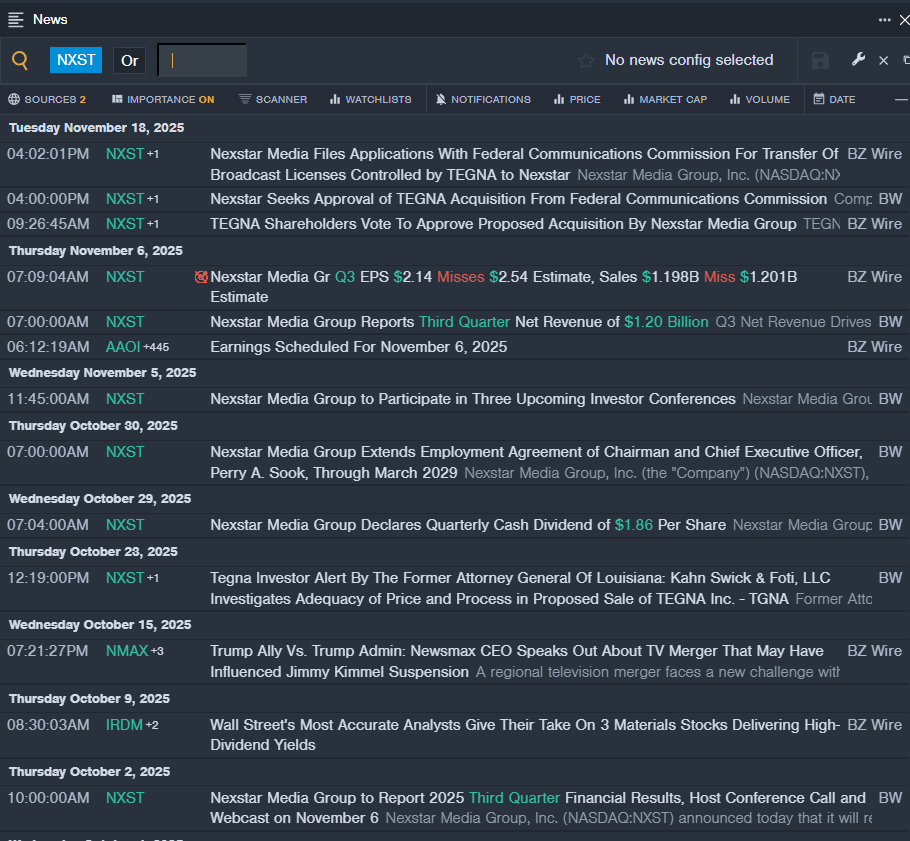910x841 pixels.
Task: Expand the Market Cap filter
Action: click(x=664, y=99)
